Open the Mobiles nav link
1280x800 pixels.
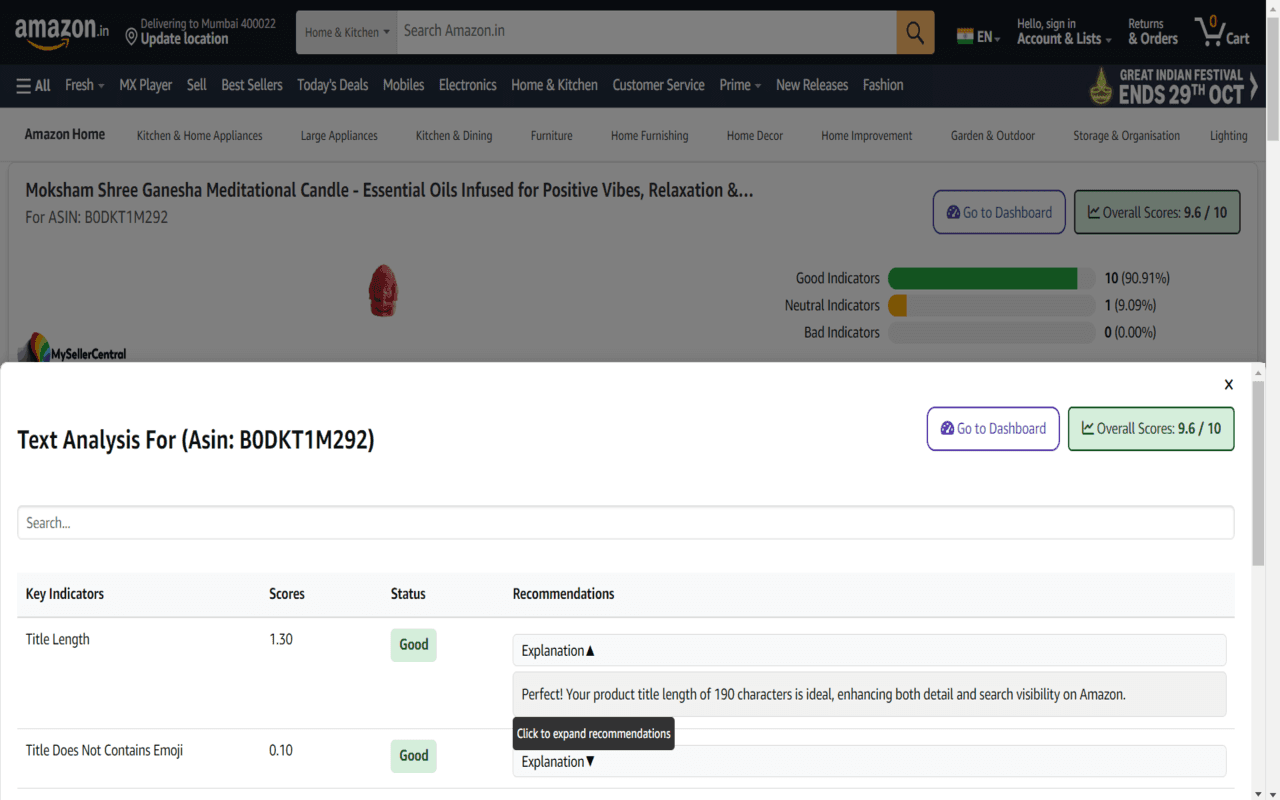[x=403, y=85]
